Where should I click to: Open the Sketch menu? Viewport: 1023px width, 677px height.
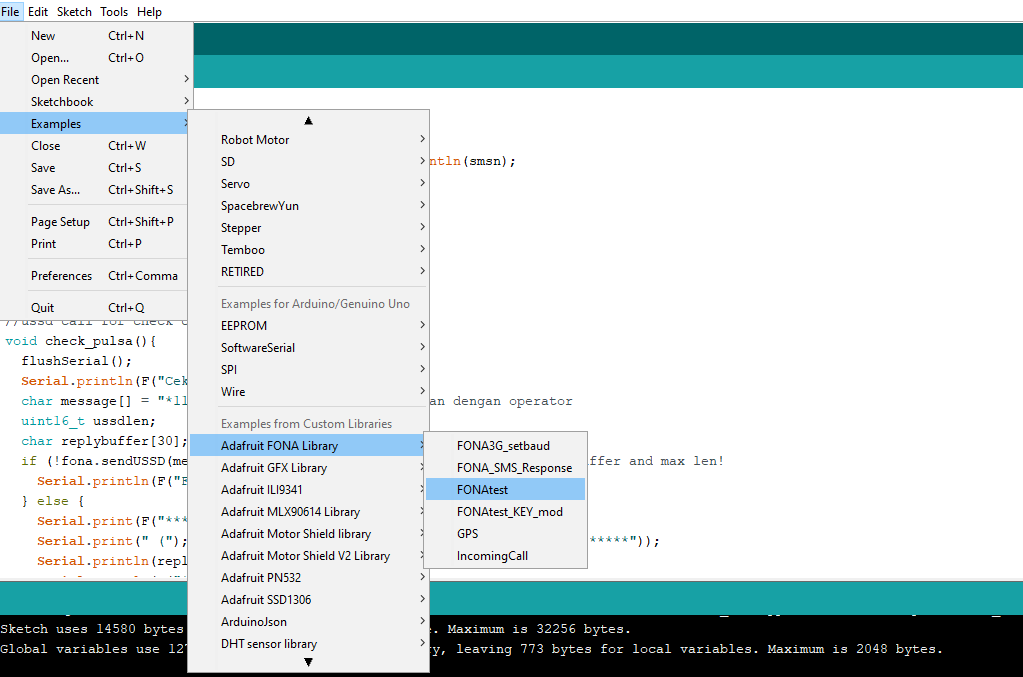tap(74, 11)
